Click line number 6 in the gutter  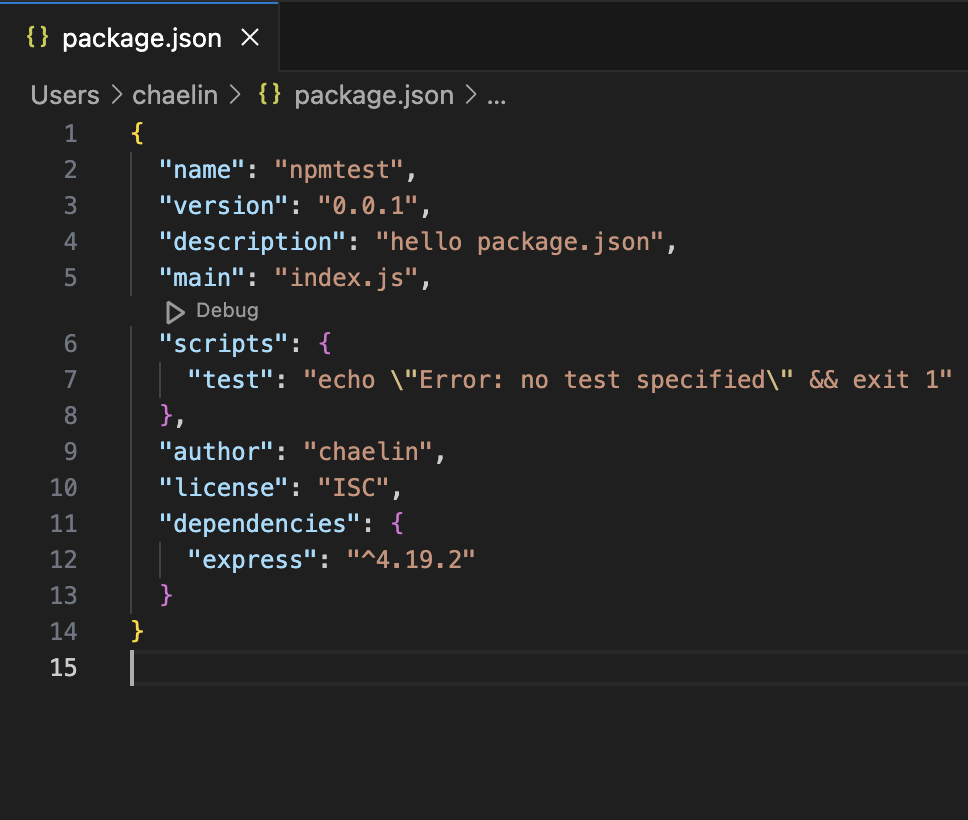[70, 344]
